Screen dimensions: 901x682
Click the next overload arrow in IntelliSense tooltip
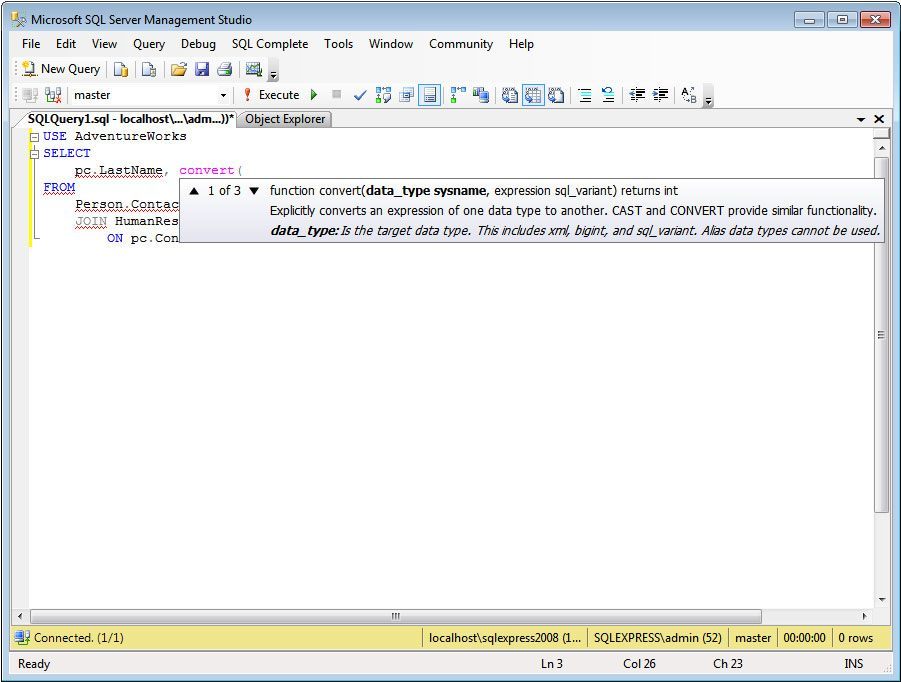click(255, 190)
